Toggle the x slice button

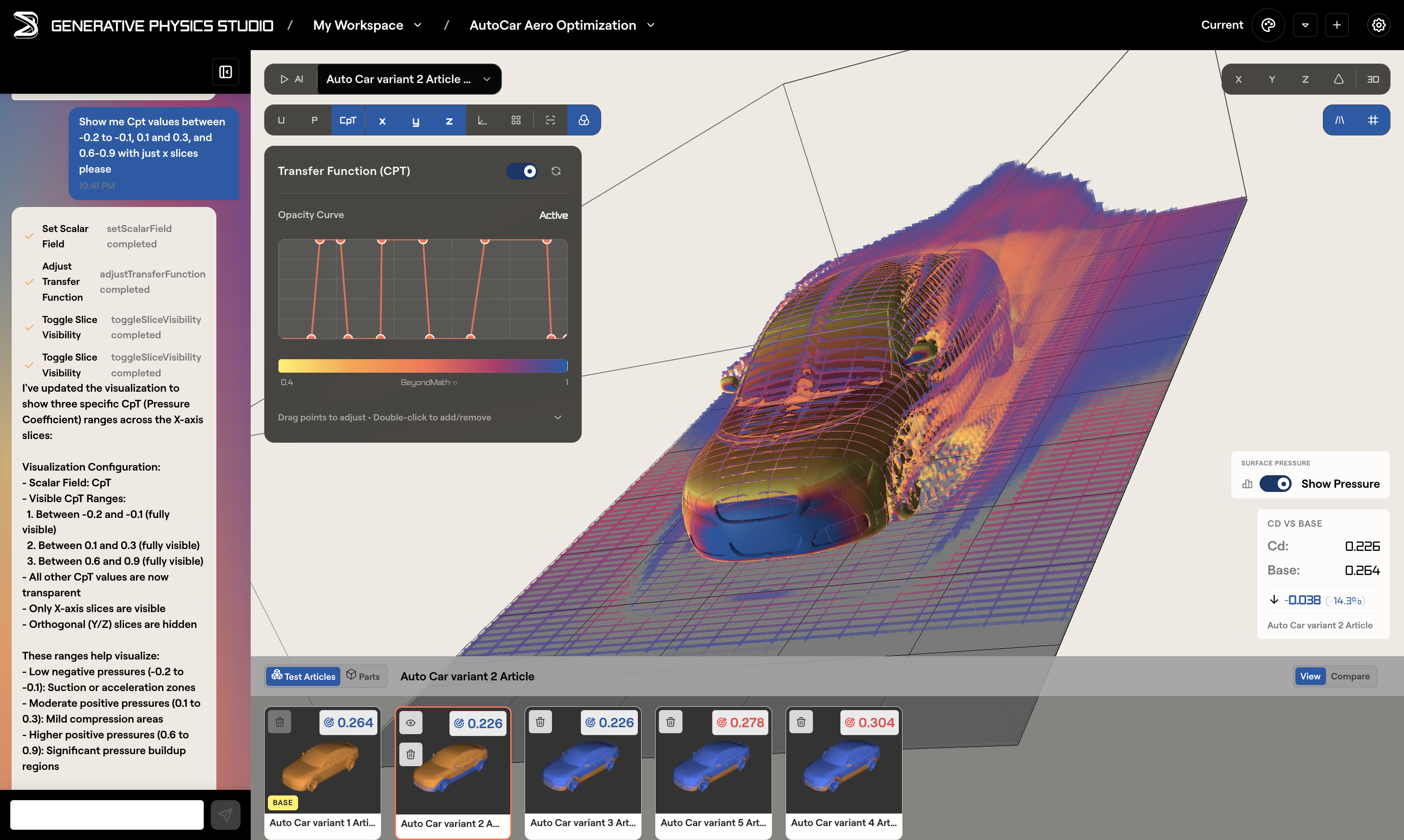click(382, 120)
